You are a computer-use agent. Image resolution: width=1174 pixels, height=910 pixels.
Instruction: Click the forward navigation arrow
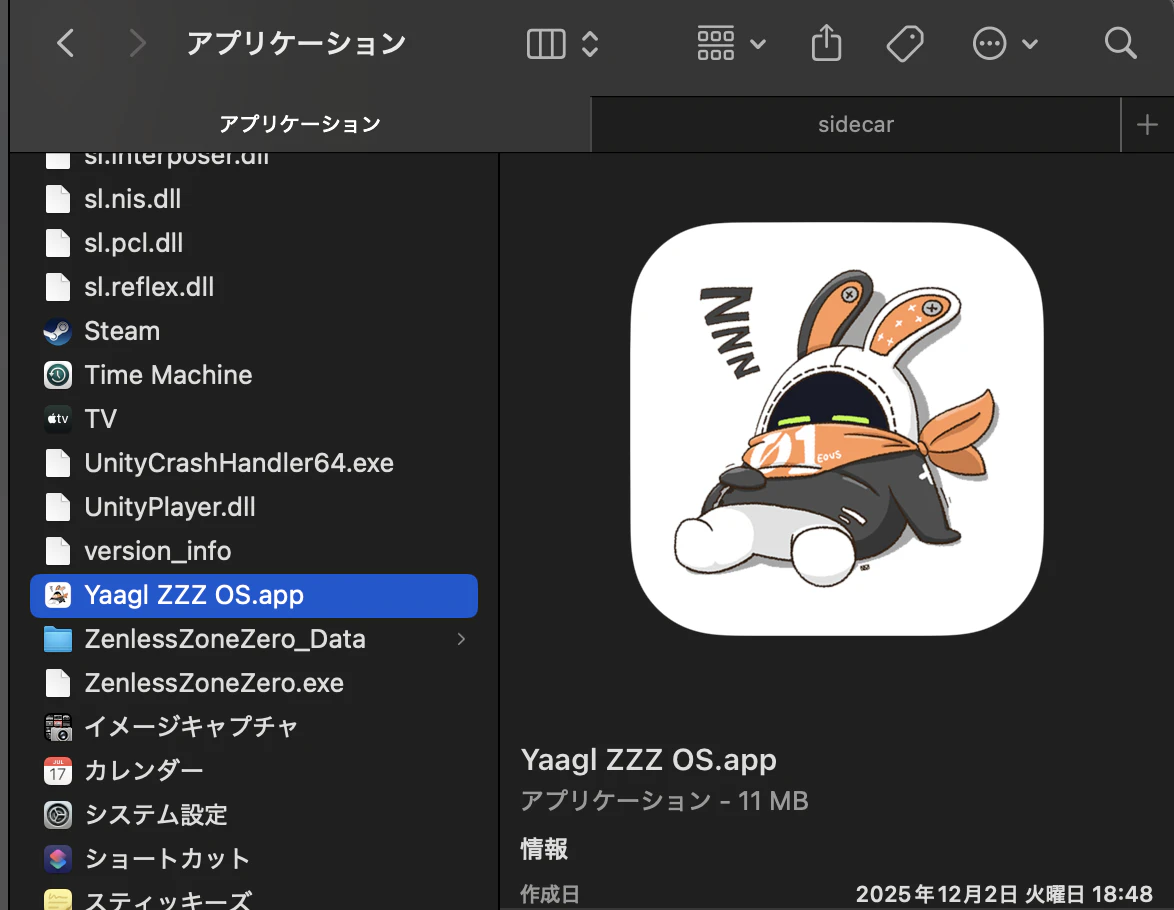point(137,43)
